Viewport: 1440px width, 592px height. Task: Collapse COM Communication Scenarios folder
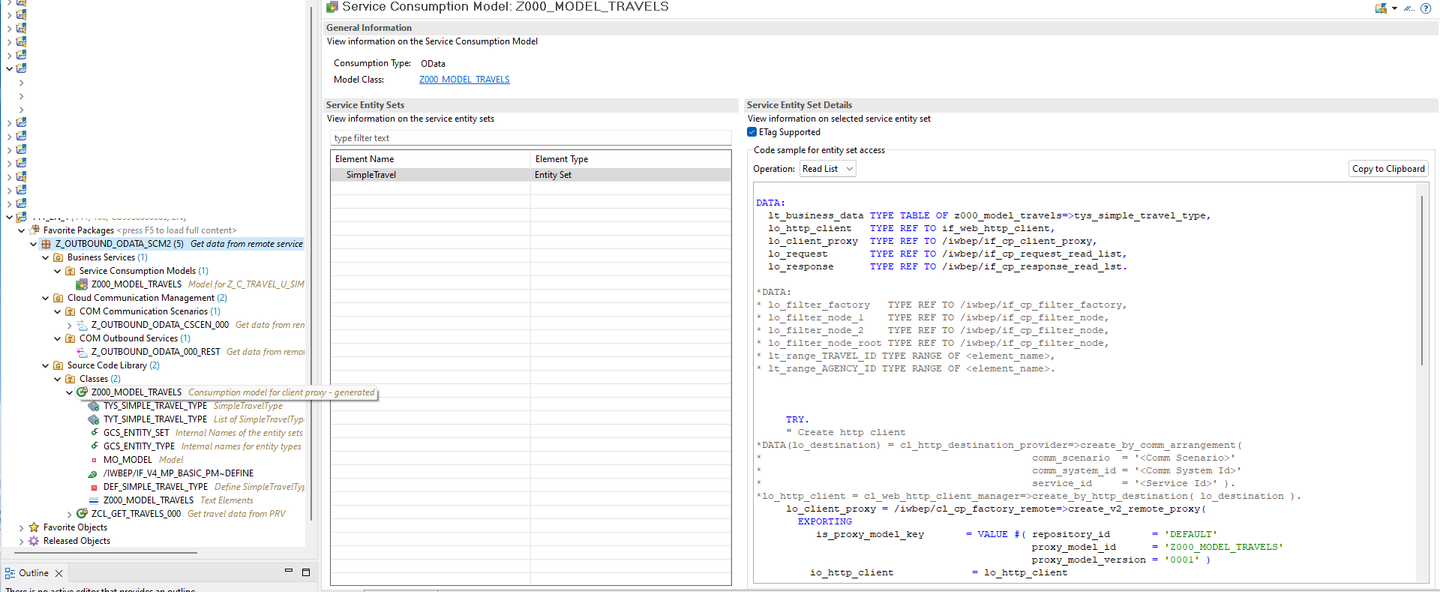pyautogui.click(x=58, y=311)
